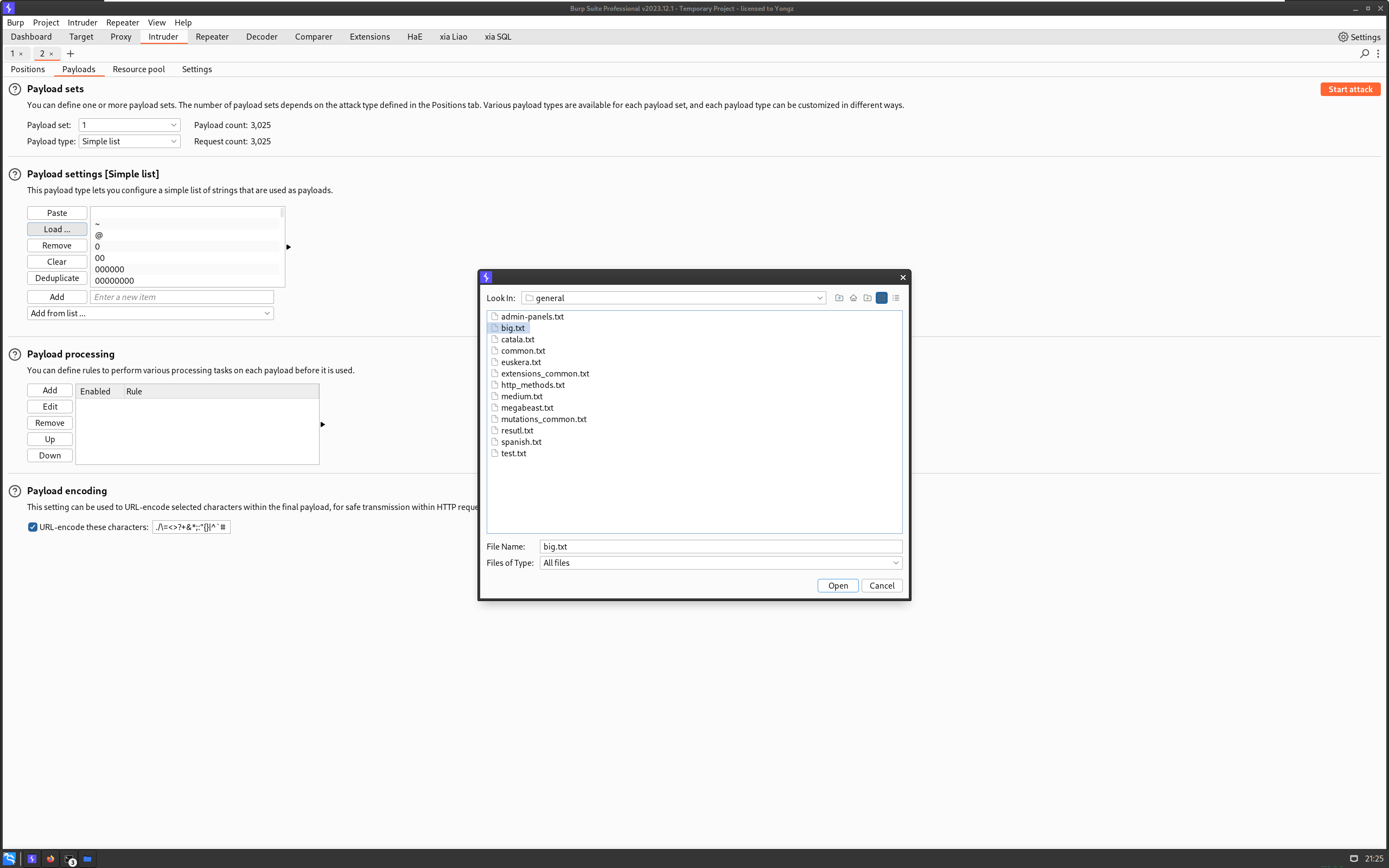Expand the Payload type dropdown

point(130,141)
